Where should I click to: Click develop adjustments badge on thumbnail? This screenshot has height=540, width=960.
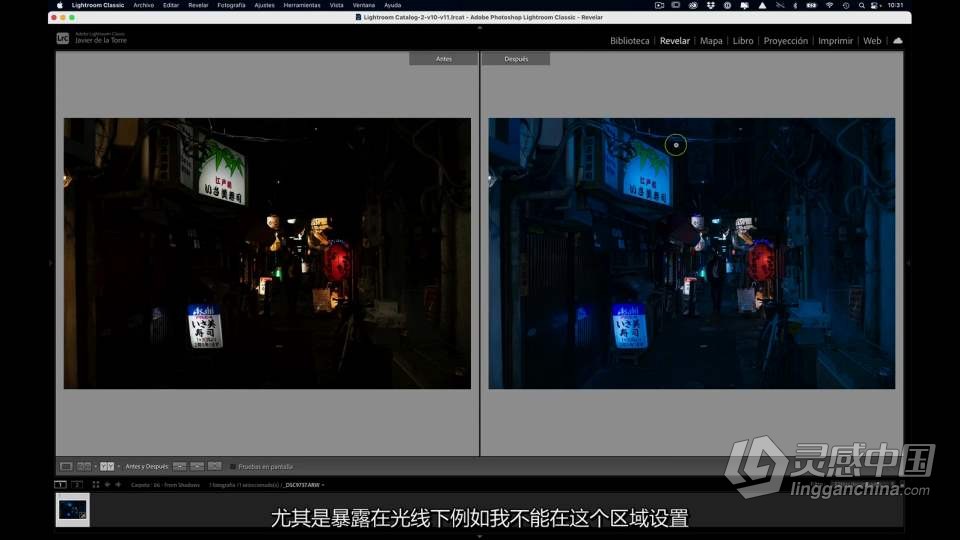pyautogui.click(x=83, y=516)
